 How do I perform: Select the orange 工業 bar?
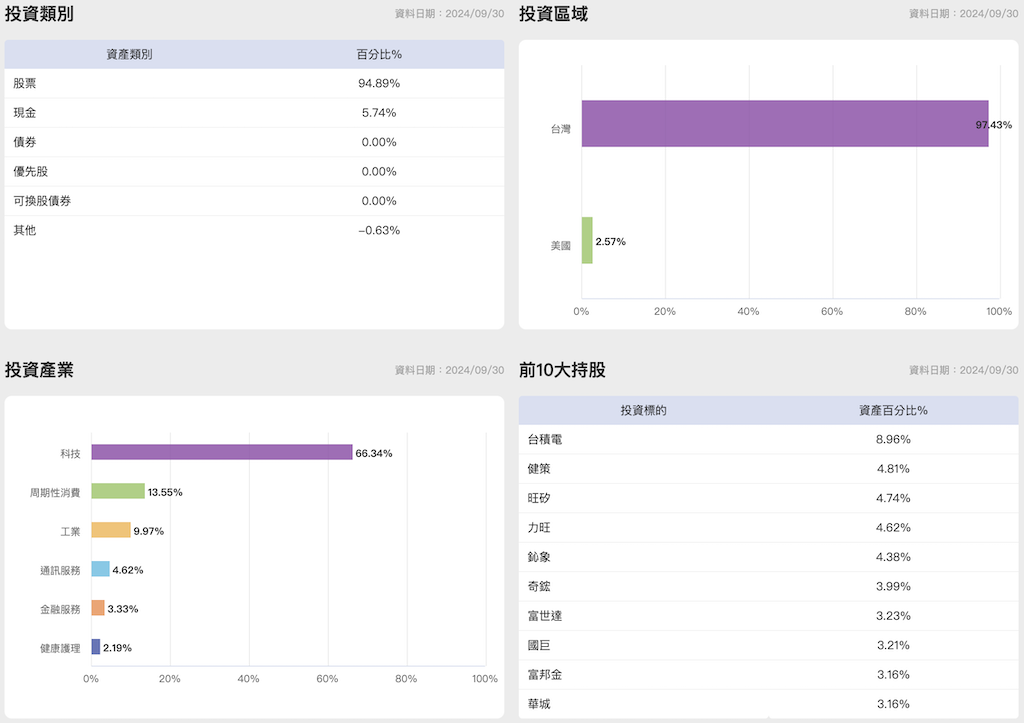pos(111,530)
